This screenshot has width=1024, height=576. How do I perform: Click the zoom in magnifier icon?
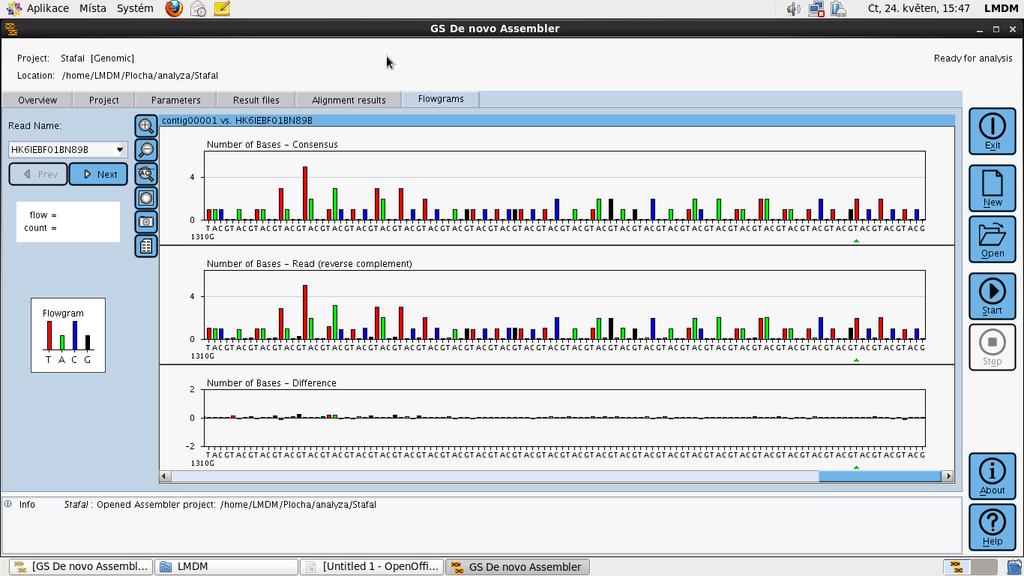146,125
